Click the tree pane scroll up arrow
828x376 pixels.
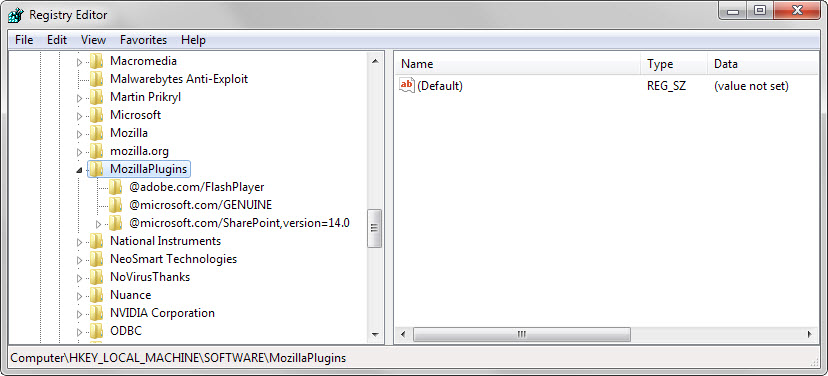click(375, 61)
